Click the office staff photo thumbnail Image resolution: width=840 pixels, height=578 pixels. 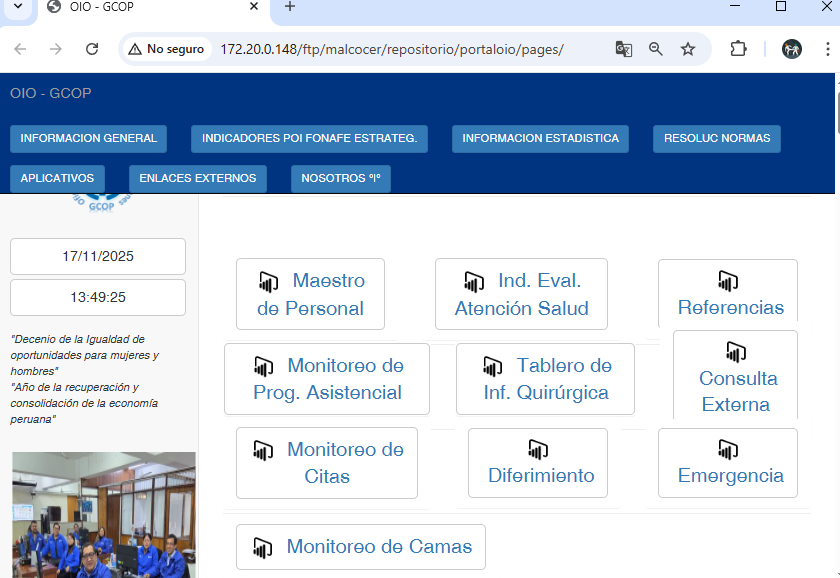click(x=104, y=515)
